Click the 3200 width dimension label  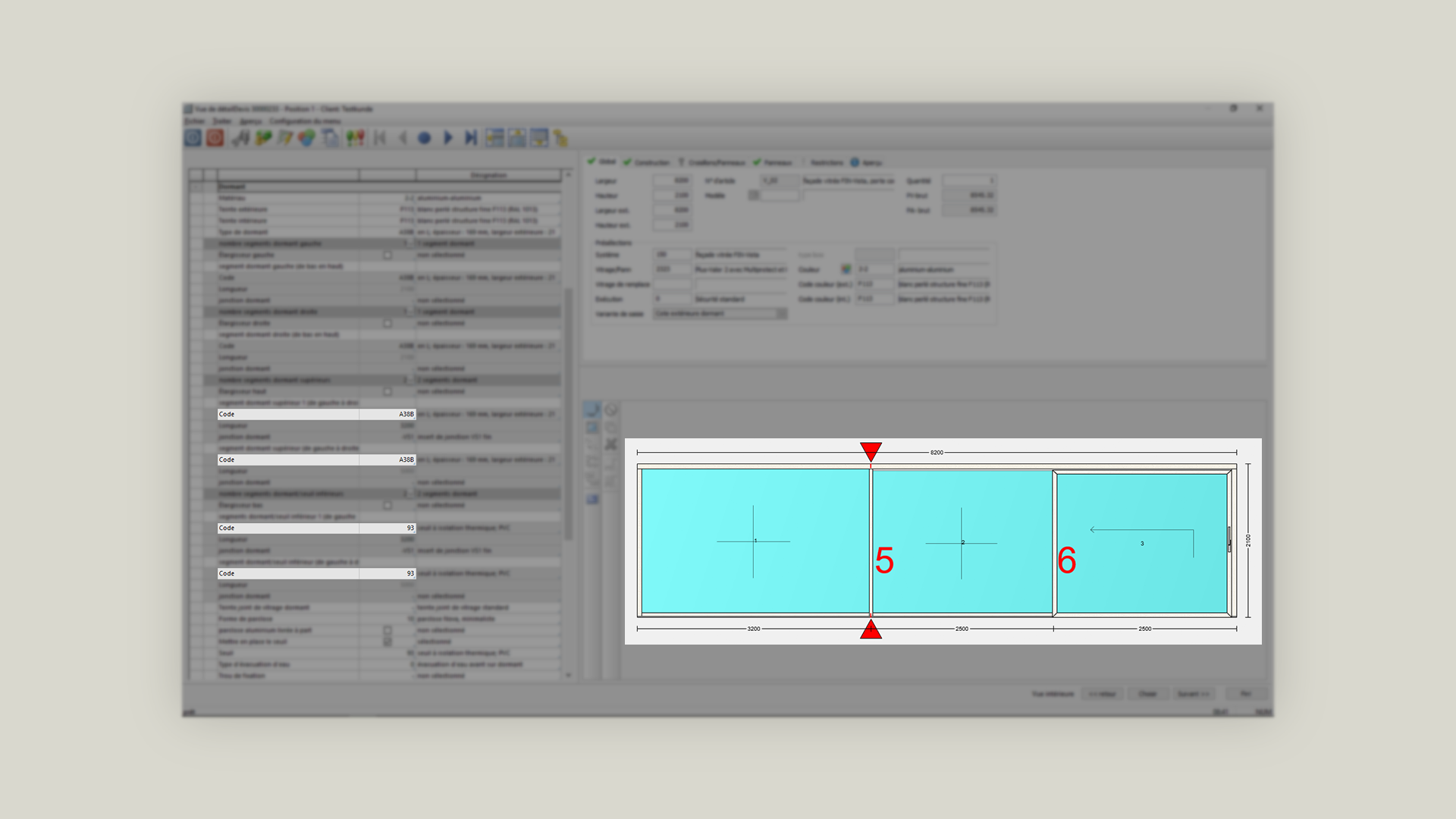pos(754,629)
